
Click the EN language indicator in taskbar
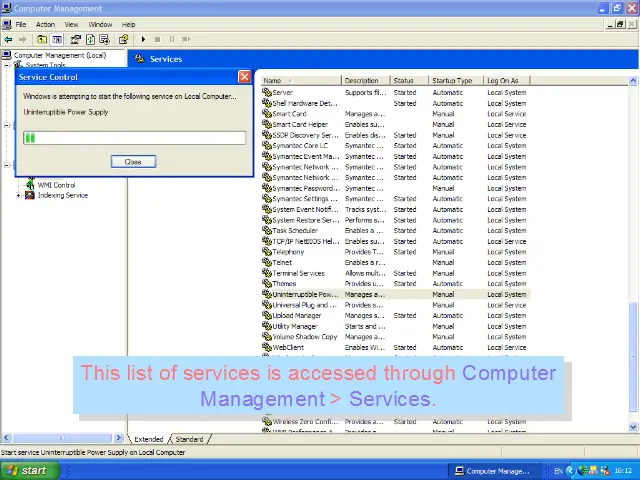tap(558, 471)
